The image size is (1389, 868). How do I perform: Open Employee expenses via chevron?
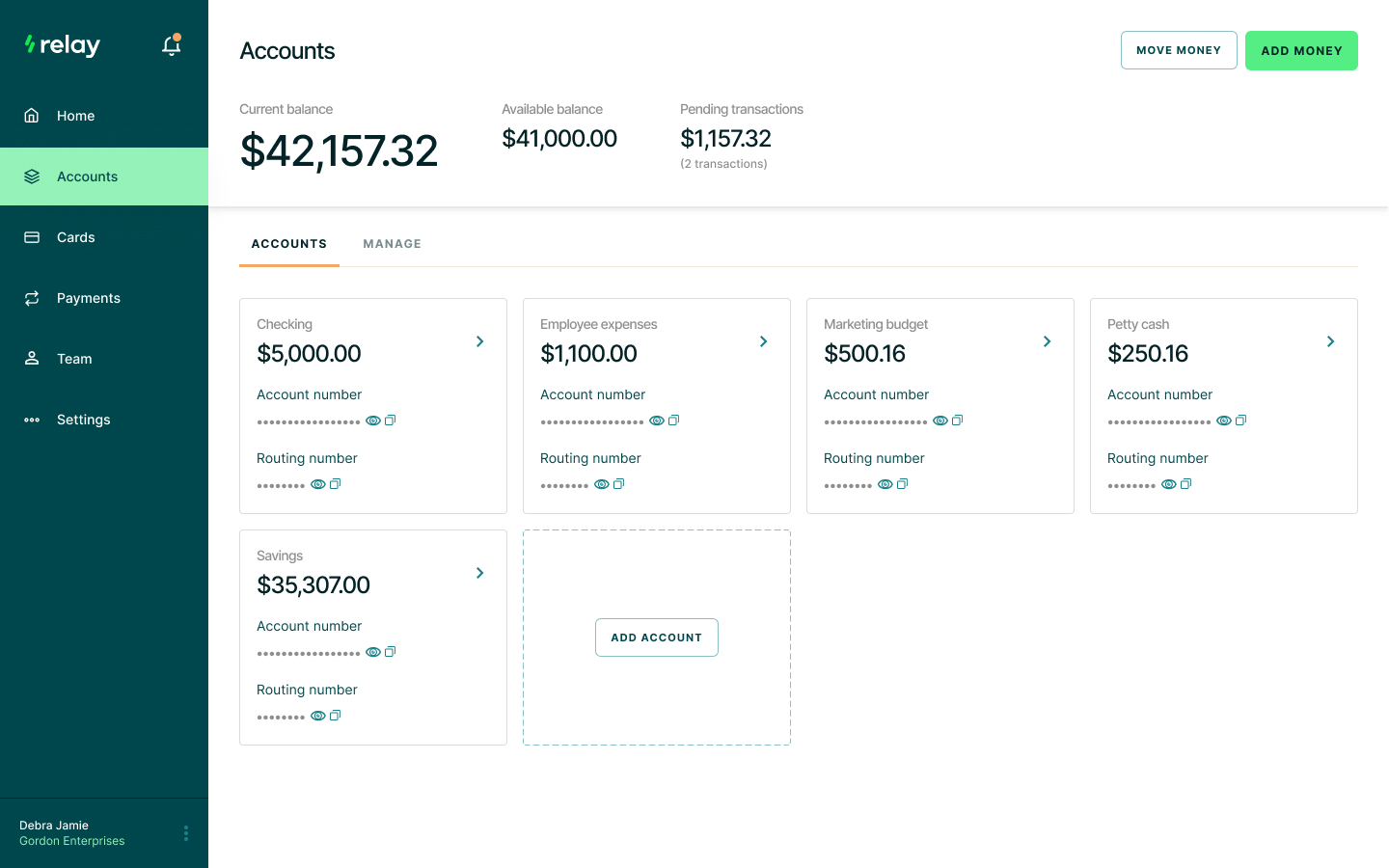pos(764,341)
